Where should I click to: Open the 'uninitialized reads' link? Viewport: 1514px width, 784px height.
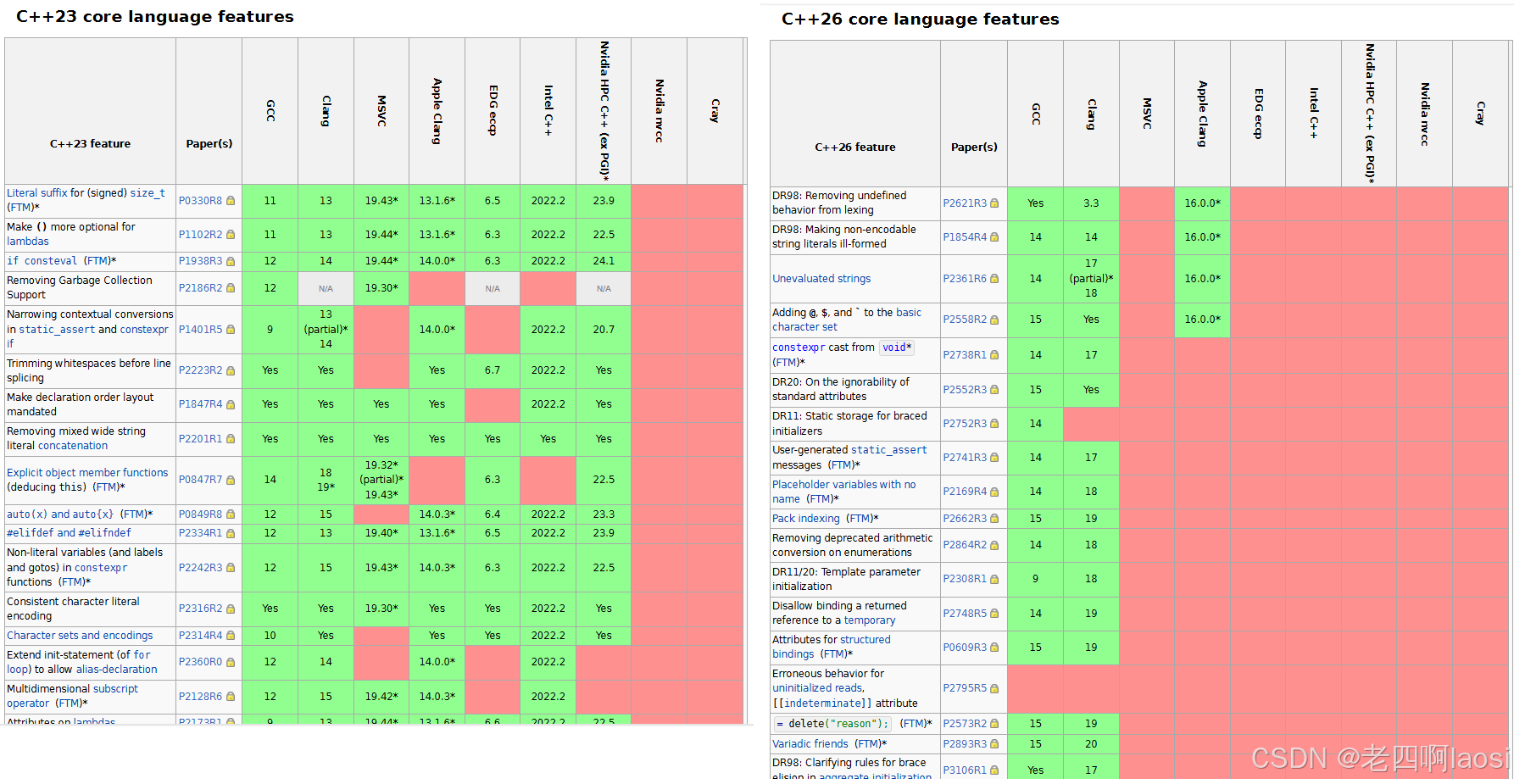[817, 688]
